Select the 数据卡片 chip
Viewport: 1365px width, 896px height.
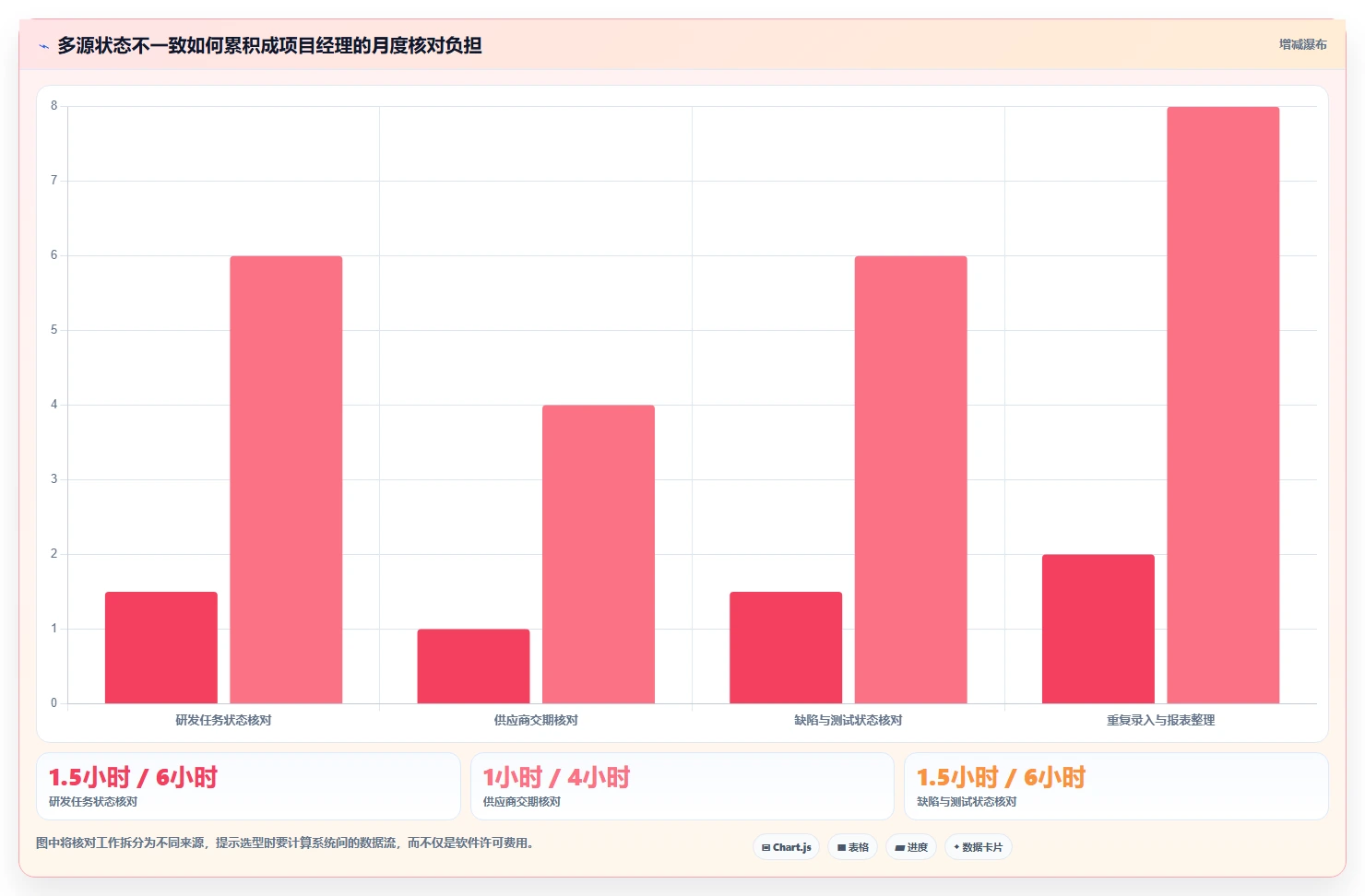tap(979, 847)
